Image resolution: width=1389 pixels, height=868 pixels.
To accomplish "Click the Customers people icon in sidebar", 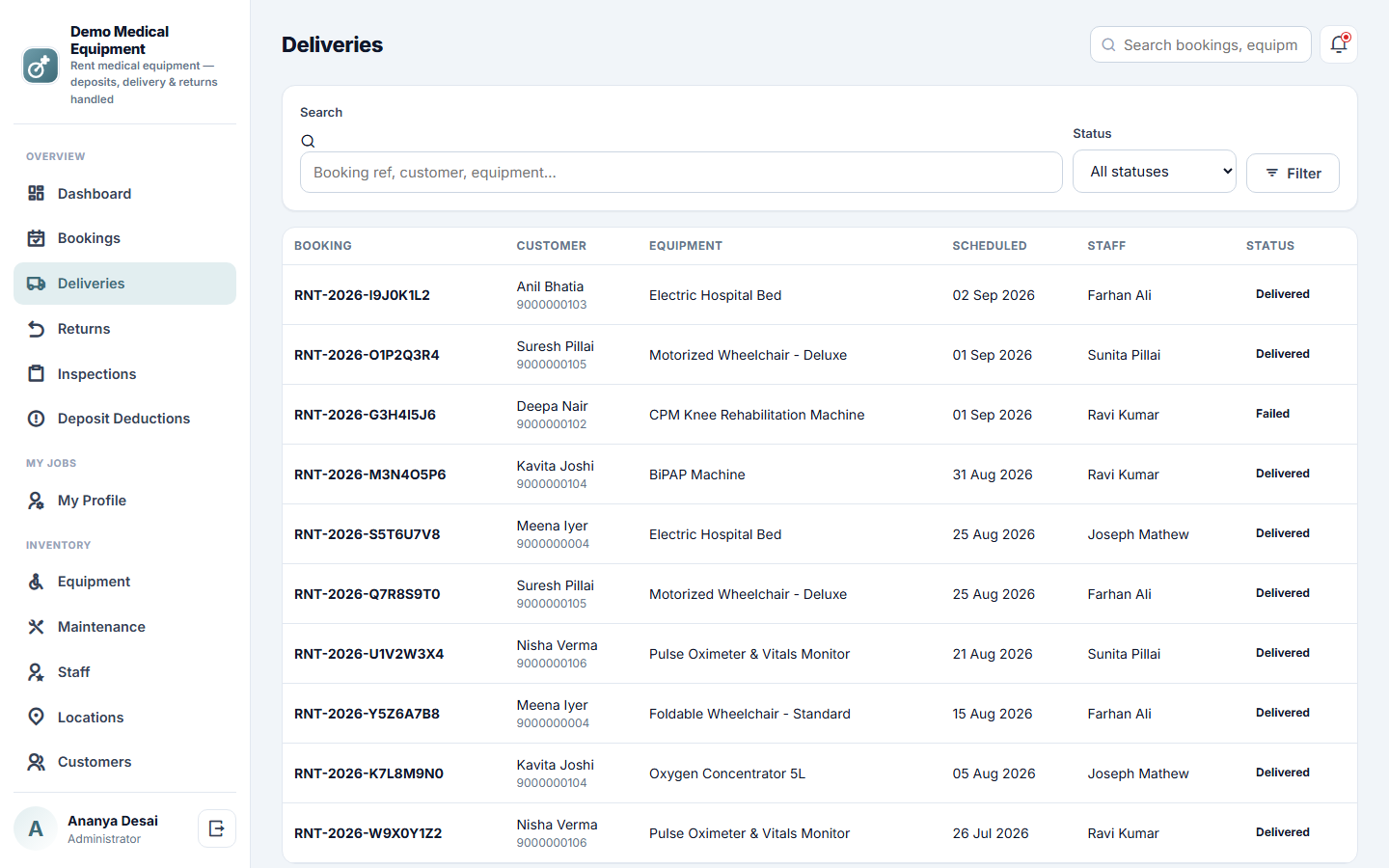I will tap(36, 762).
